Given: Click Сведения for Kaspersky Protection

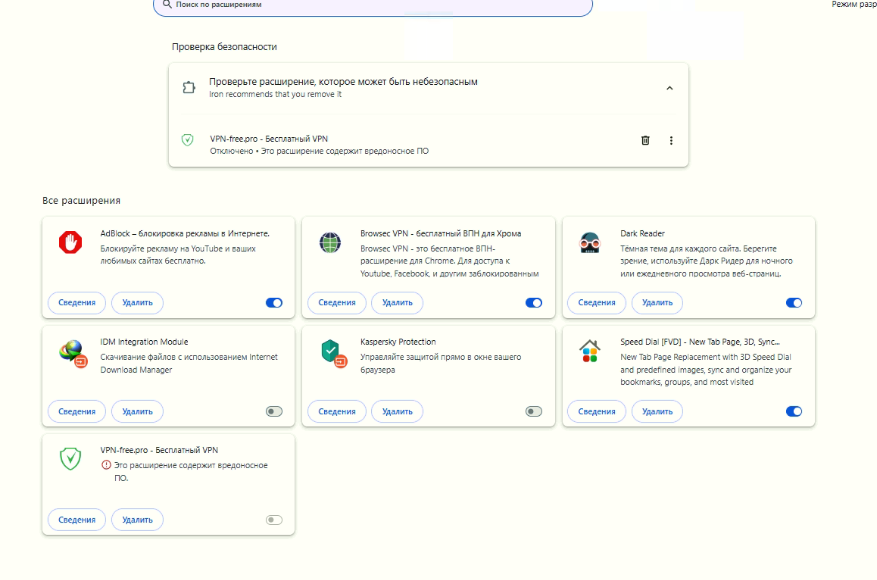Looking at the screenshot, I should pyautogui.click(x=337, y=411).
